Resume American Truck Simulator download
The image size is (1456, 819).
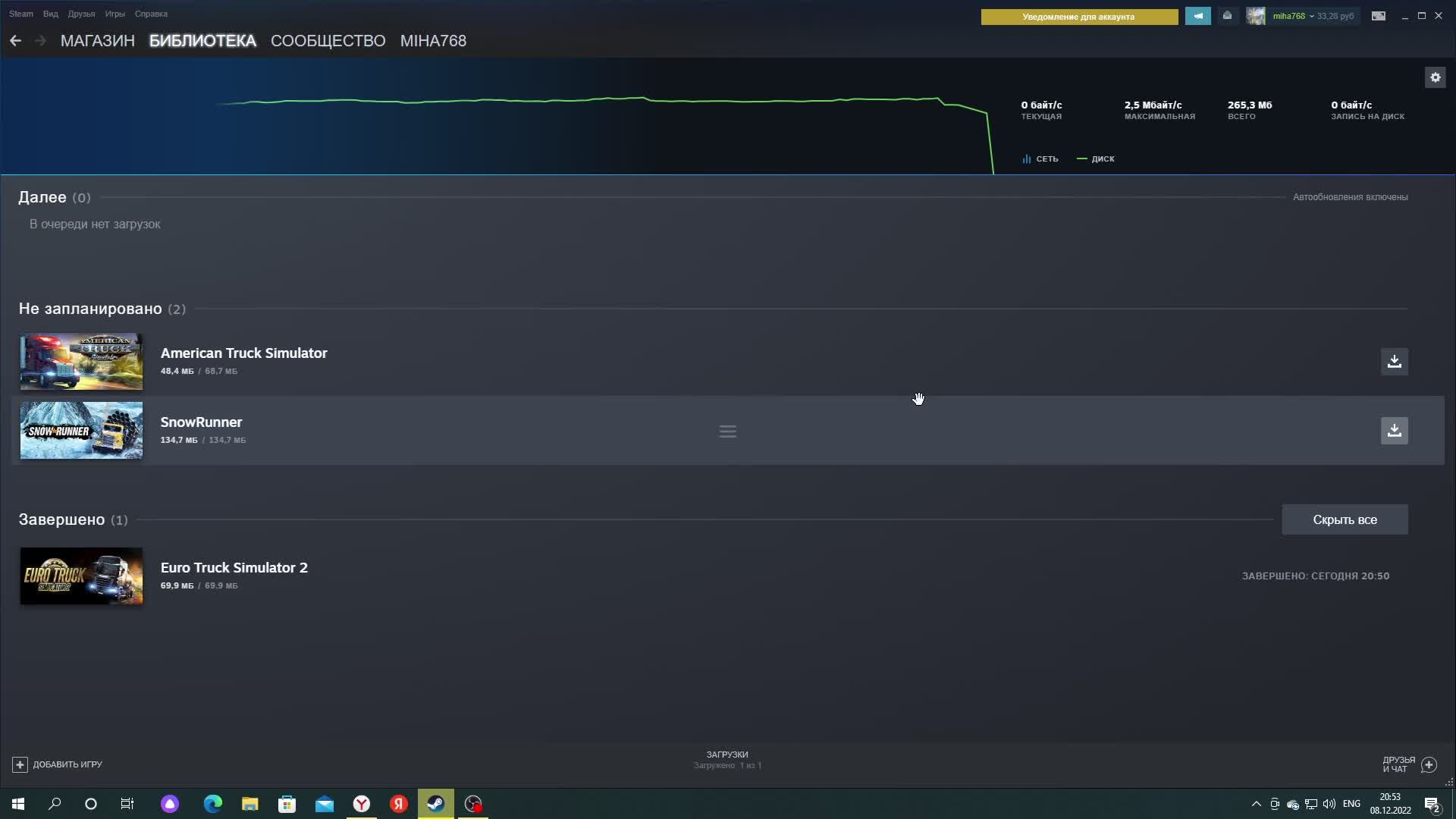click(x=1394, y=362)
